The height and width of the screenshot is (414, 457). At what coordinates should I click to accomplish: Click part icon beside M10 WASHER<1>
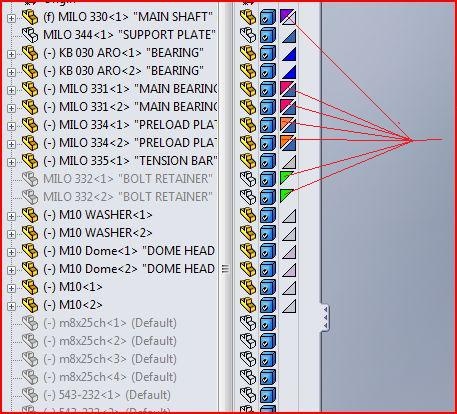(30, 215)
